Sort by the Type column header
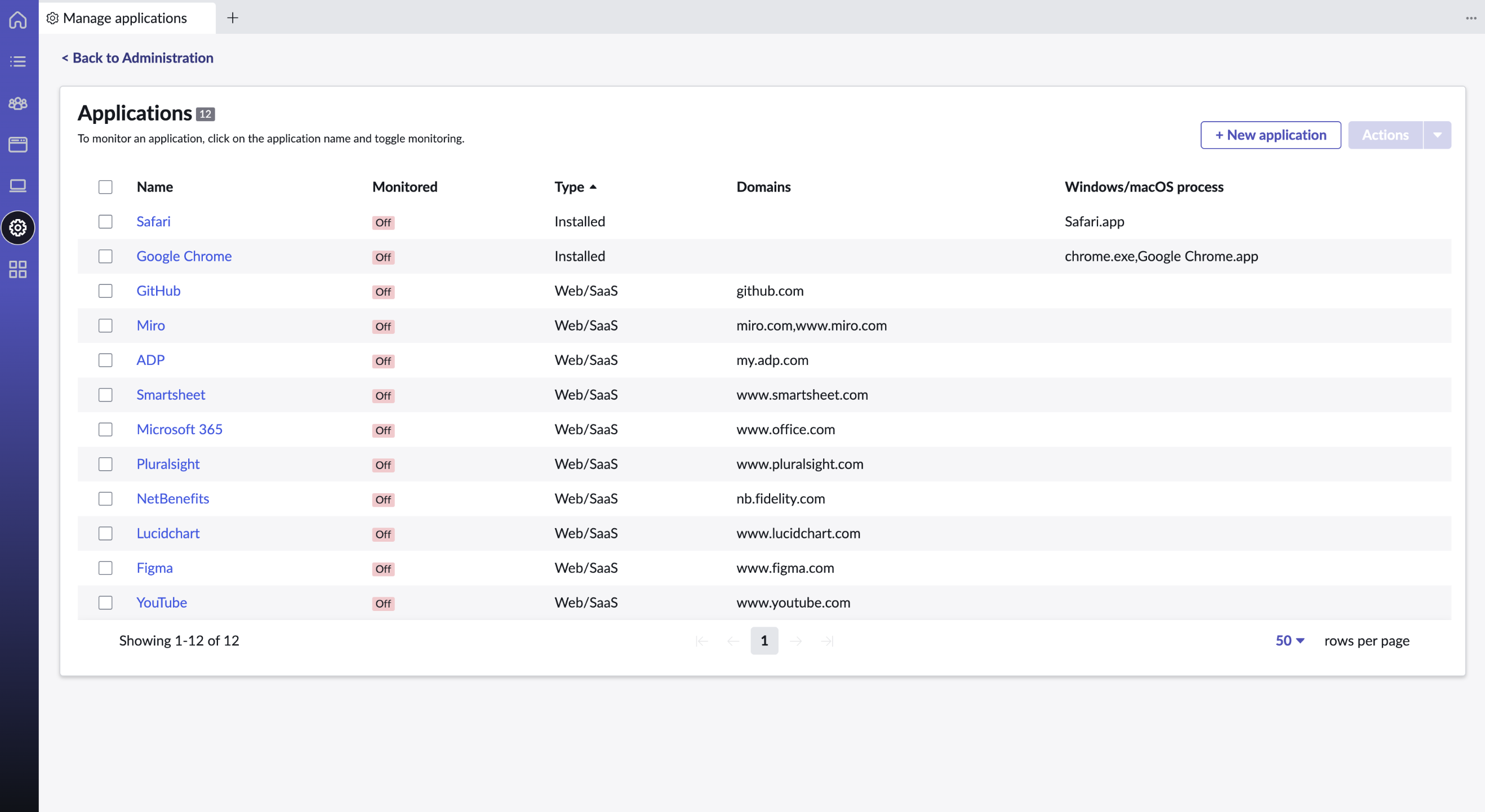Image resolution: width=1485 pixels, height=812 pixels. click(x=569, y=187)
